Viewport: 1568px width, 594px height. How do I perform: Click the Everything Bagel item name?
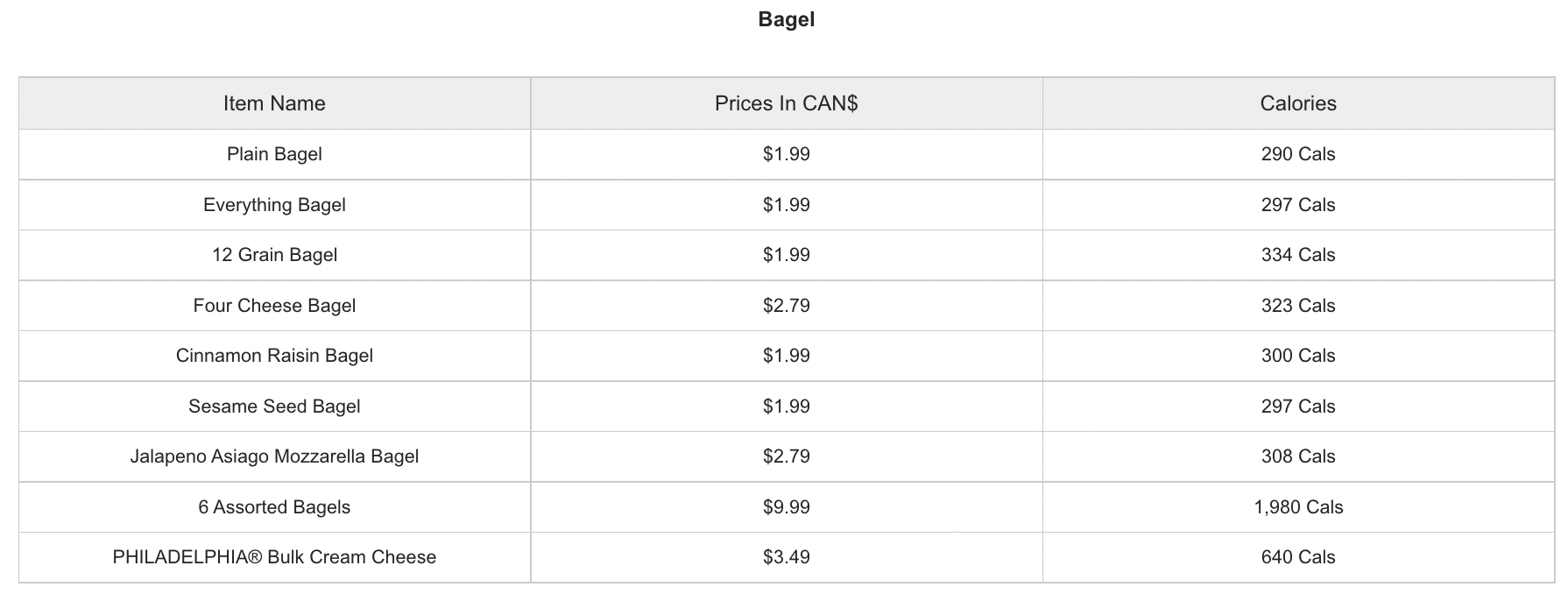[x=274, y=205]
